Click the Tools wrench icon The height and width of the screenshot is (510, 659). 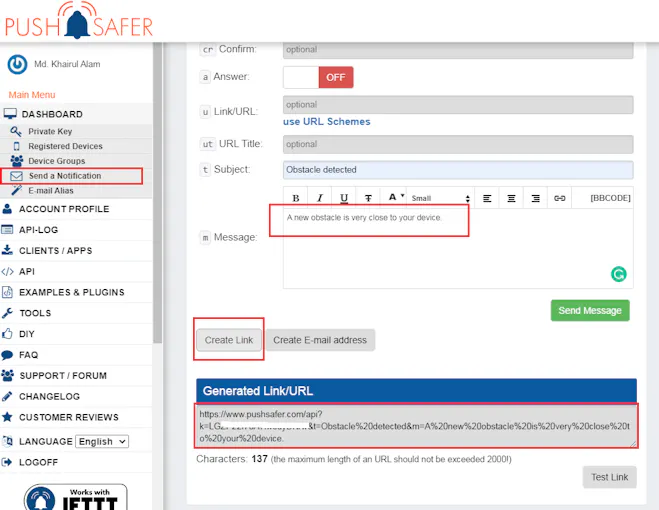pos(7,313)
